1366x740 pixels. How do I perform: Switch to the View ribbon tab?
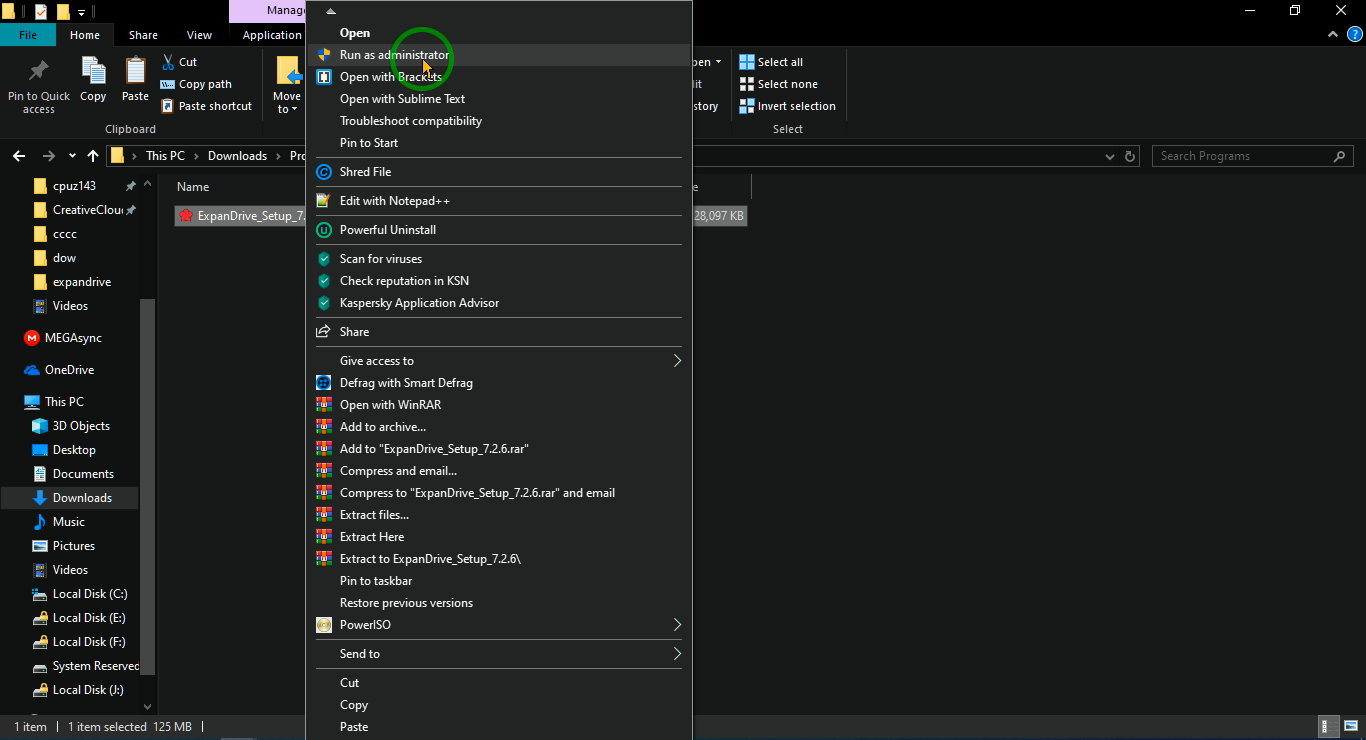point(199,35)
